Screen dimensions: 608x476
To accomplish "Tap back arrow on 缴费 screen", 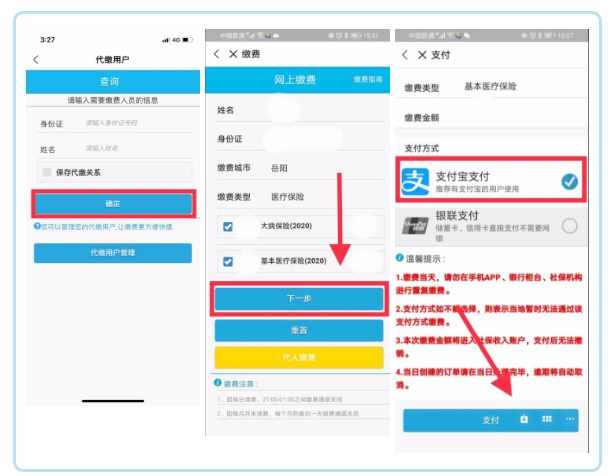I will (x=217, y=53).
